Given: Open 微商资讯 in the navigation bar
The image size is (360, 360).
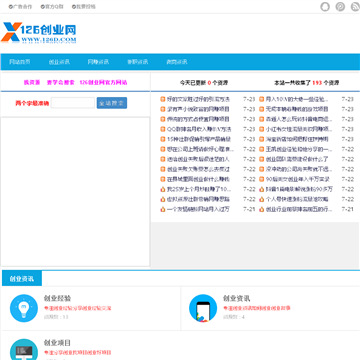Looking at the screenshot, I should (x=177, y=62).
